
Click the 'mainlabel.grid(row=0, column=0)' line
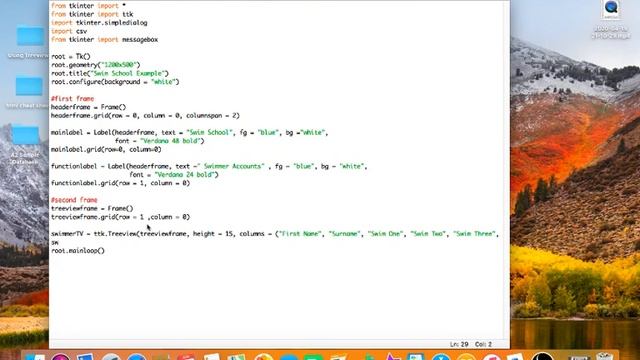click(x=106, y=149)
